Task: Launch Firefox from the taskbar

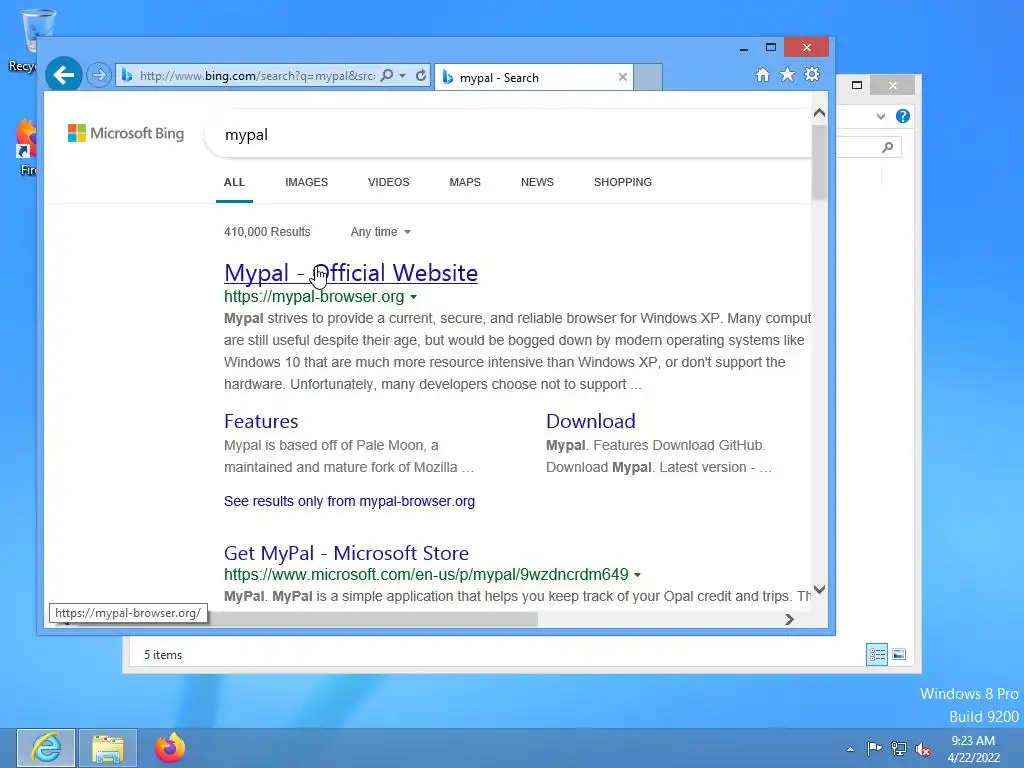Action: pos(170,748)
